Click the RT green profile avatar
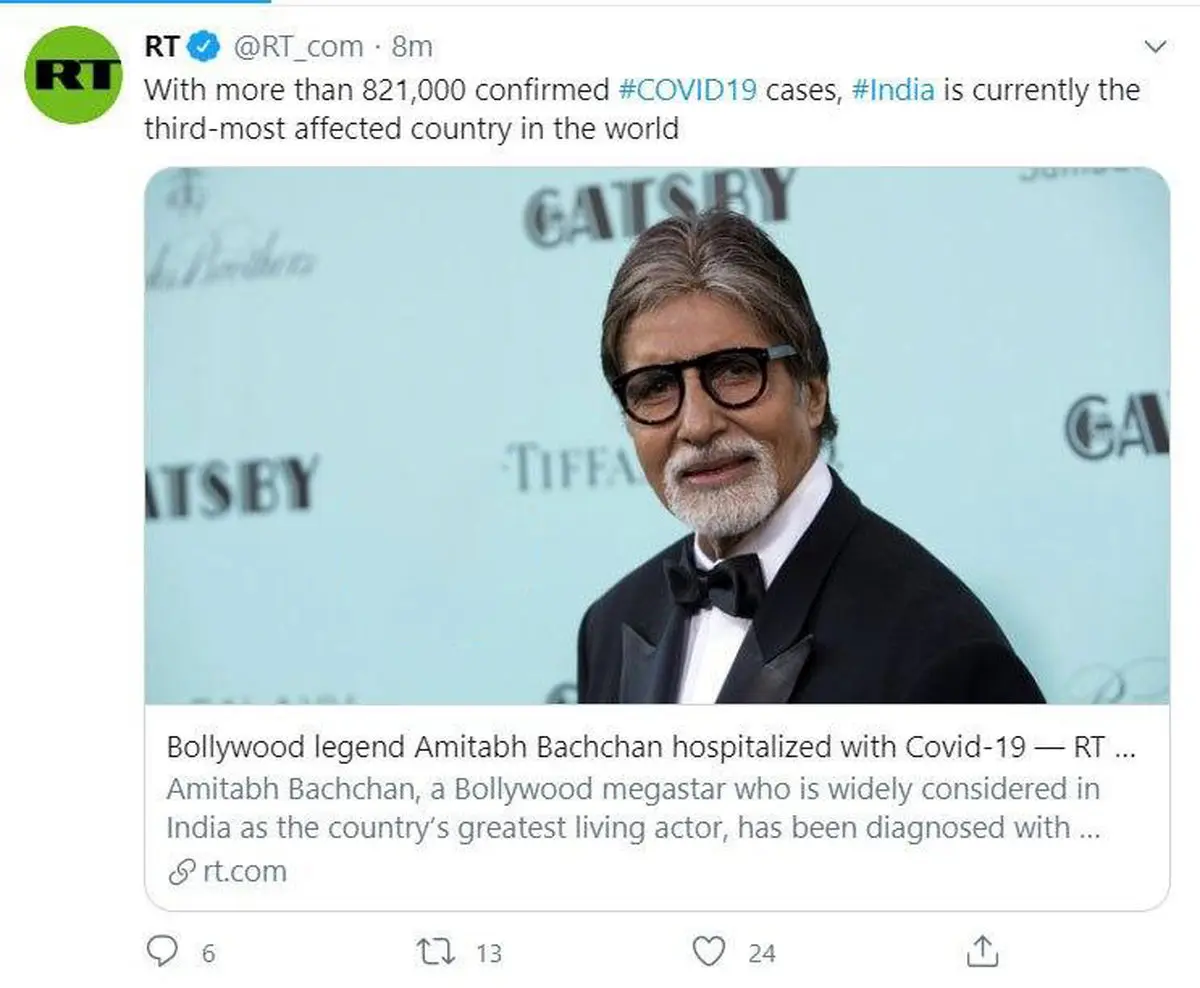The width and height of the screenshot is (1200, 988). 72,74
